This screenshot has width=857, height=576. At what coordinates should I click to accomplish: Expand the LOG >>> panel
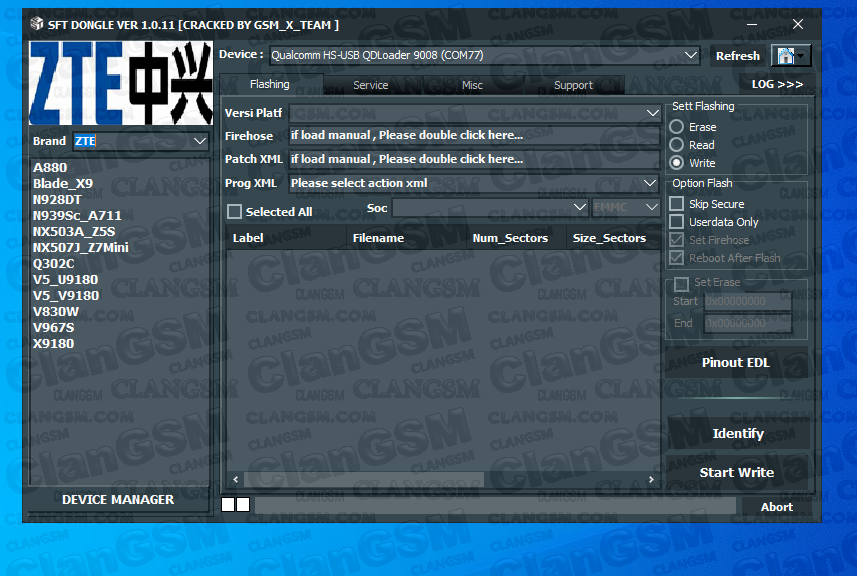(777, 84)
